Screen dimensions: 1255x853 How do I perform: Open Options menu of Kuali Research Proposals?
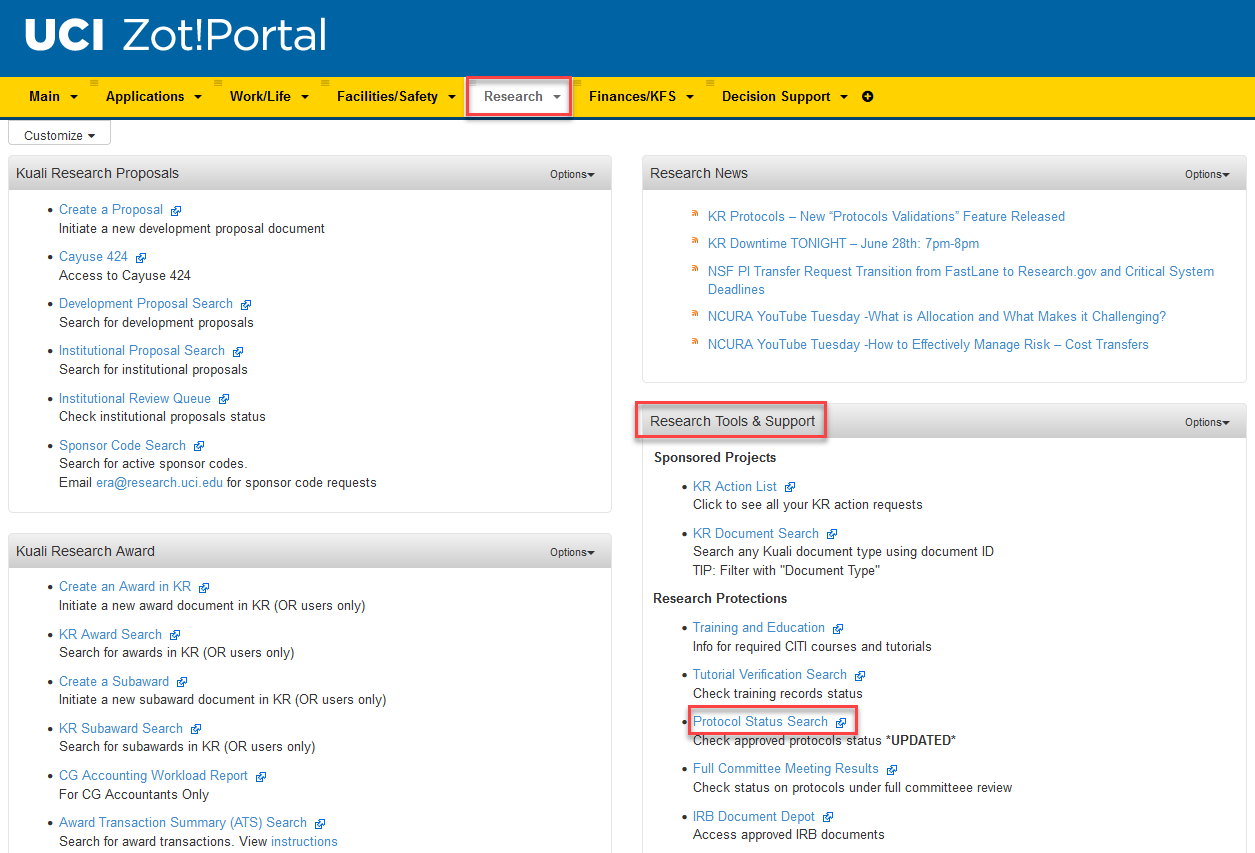click(x=572, y=174)
